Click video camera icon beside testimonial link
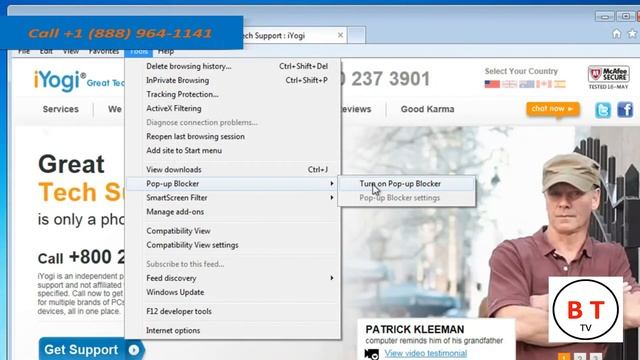 click(x=371, y=353)
